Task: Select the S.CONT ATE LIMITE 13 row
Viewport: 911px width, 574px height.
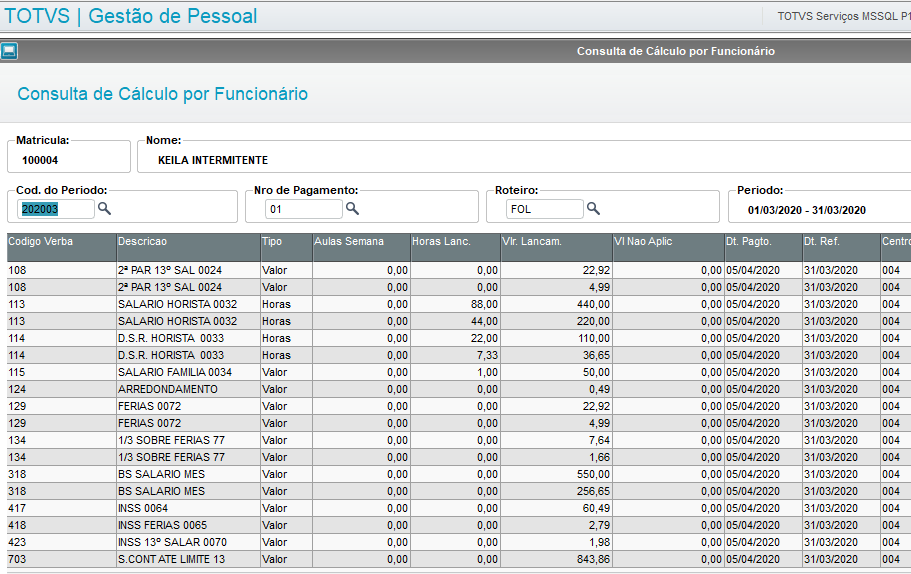Action: [x=459, y=559]
